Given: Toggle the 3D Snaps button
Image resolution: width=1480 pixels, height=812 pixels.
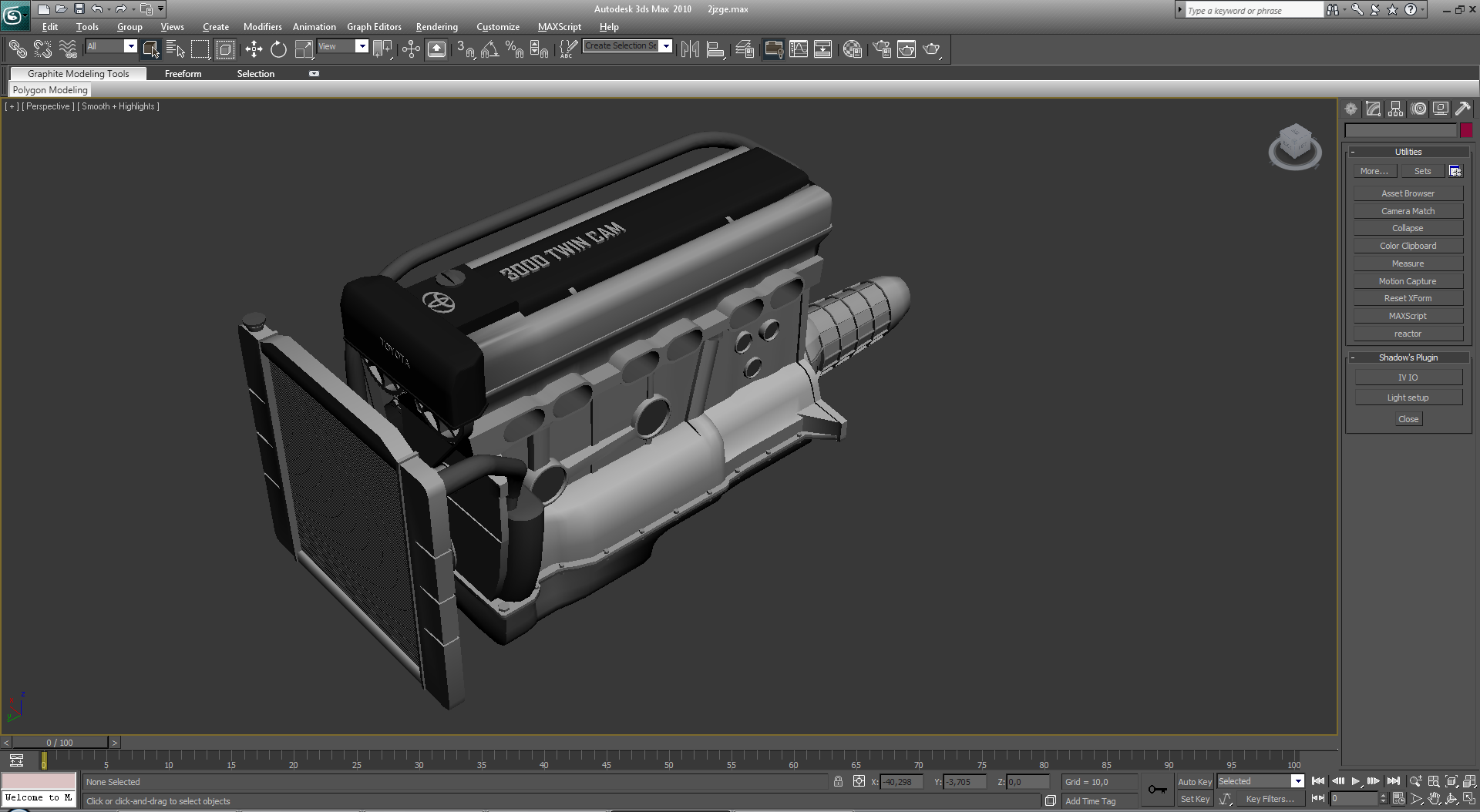Looking at the screenshot, I should click(465, 49).
